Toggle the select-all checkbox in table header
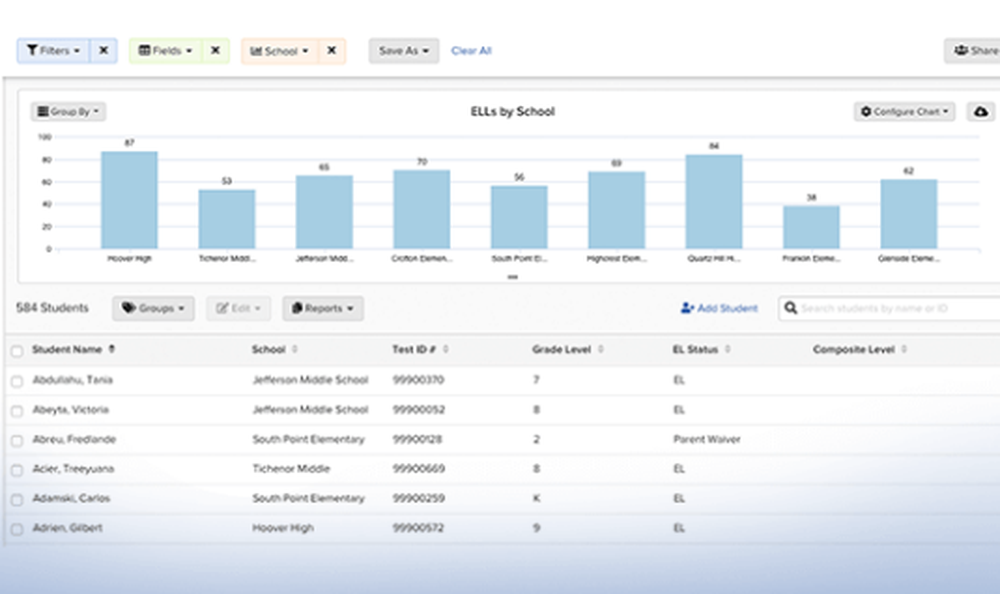This screenshot has width=1000, height=594. (x=17, y=351)
